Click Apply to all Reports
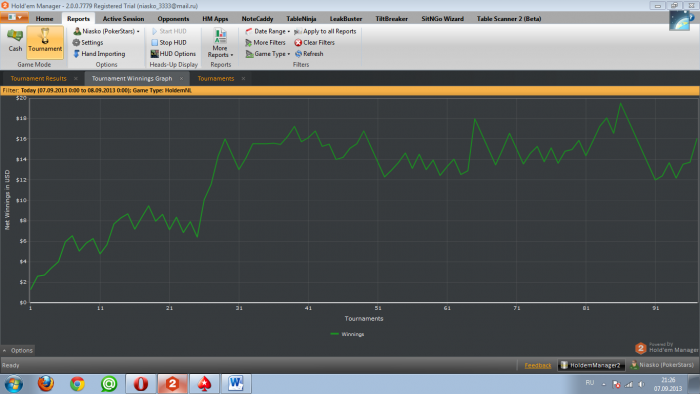This screenshot has height=394, width=700. 325,31
